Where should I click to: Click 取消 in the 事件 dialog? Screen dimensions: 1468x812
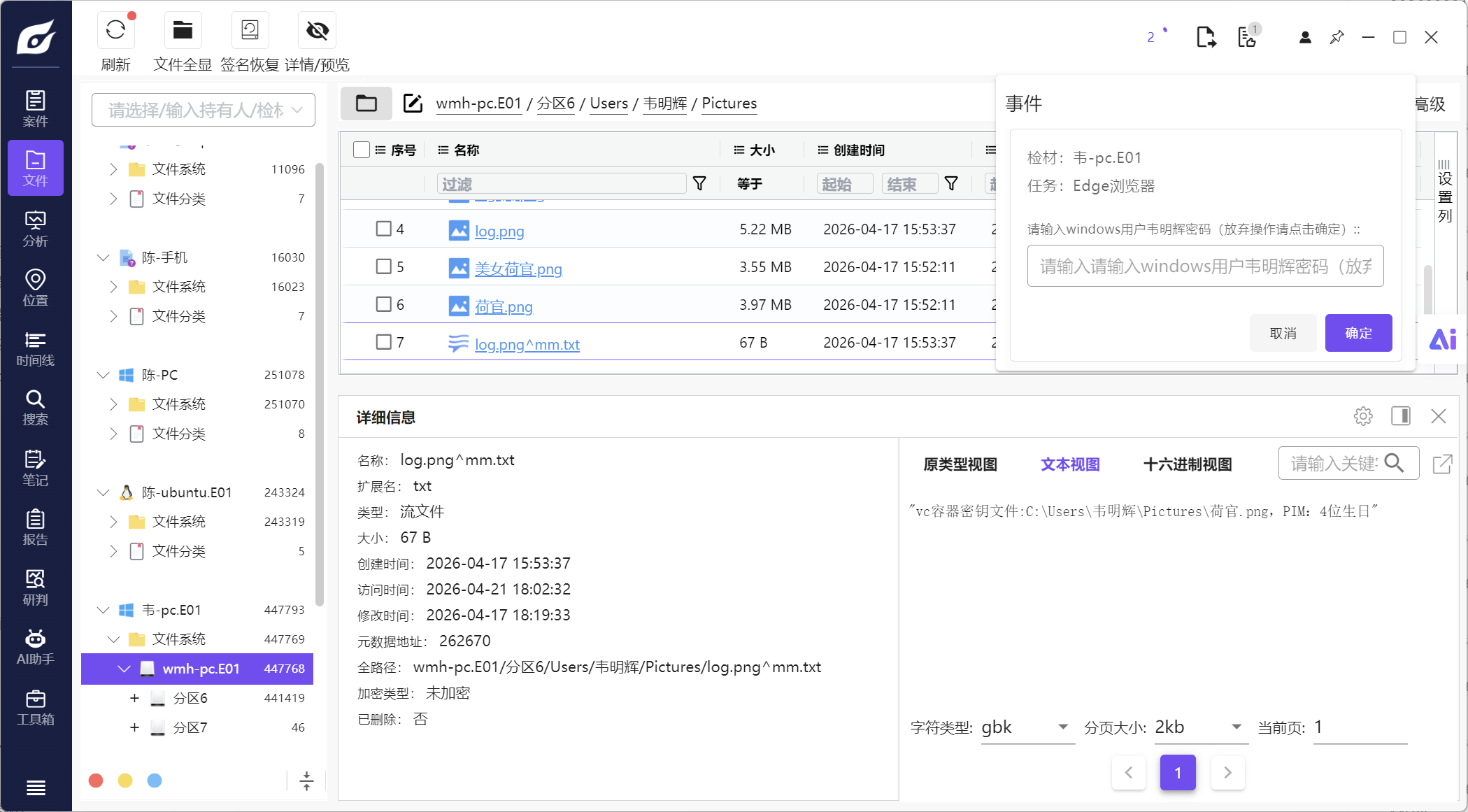point(1283,333)
